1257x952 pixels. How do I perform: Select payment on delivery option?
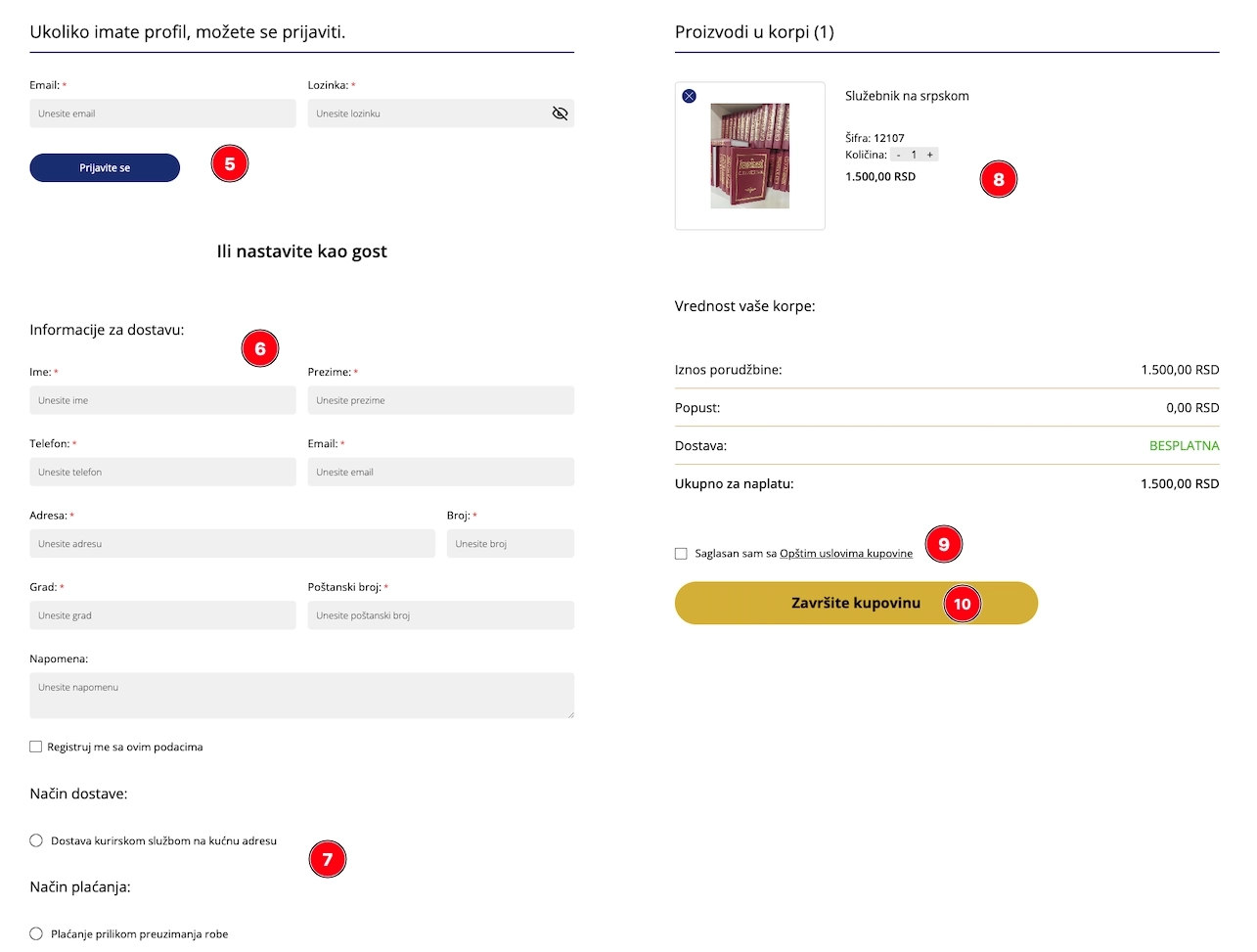(36, 933)
